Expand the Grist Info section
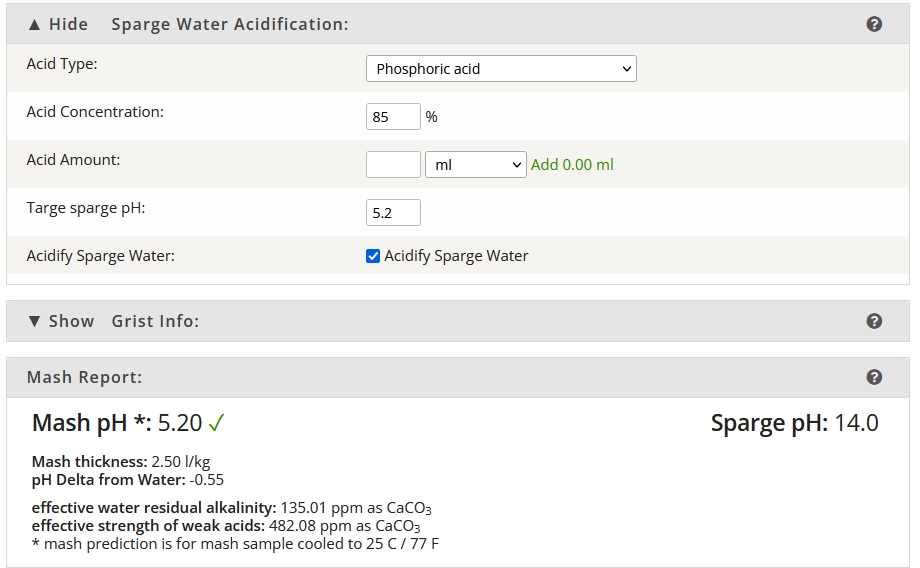The width and height of the screenshot is (920, 568). pos(61,321)
